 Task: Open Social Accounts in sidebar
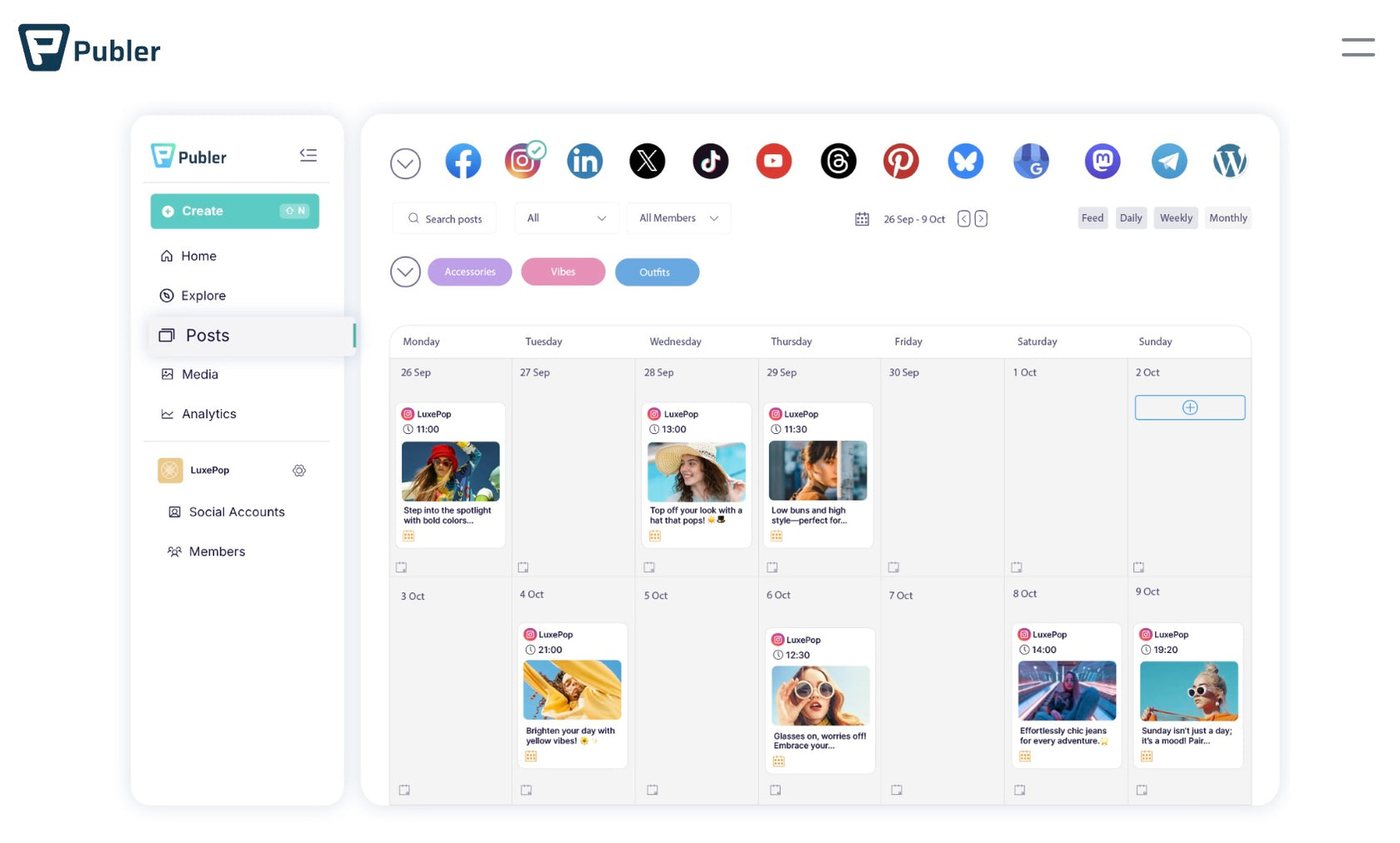[227, 512]
